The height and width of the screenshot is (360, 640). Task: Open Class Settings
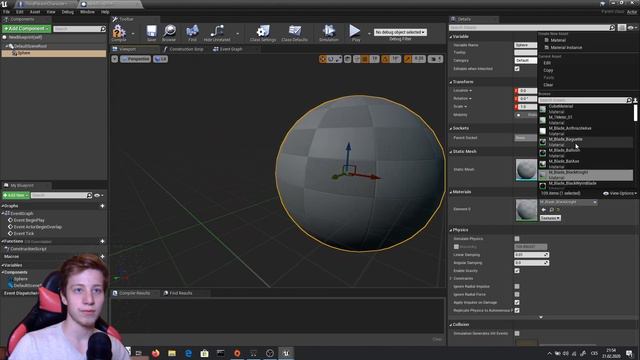pos(263,32)
